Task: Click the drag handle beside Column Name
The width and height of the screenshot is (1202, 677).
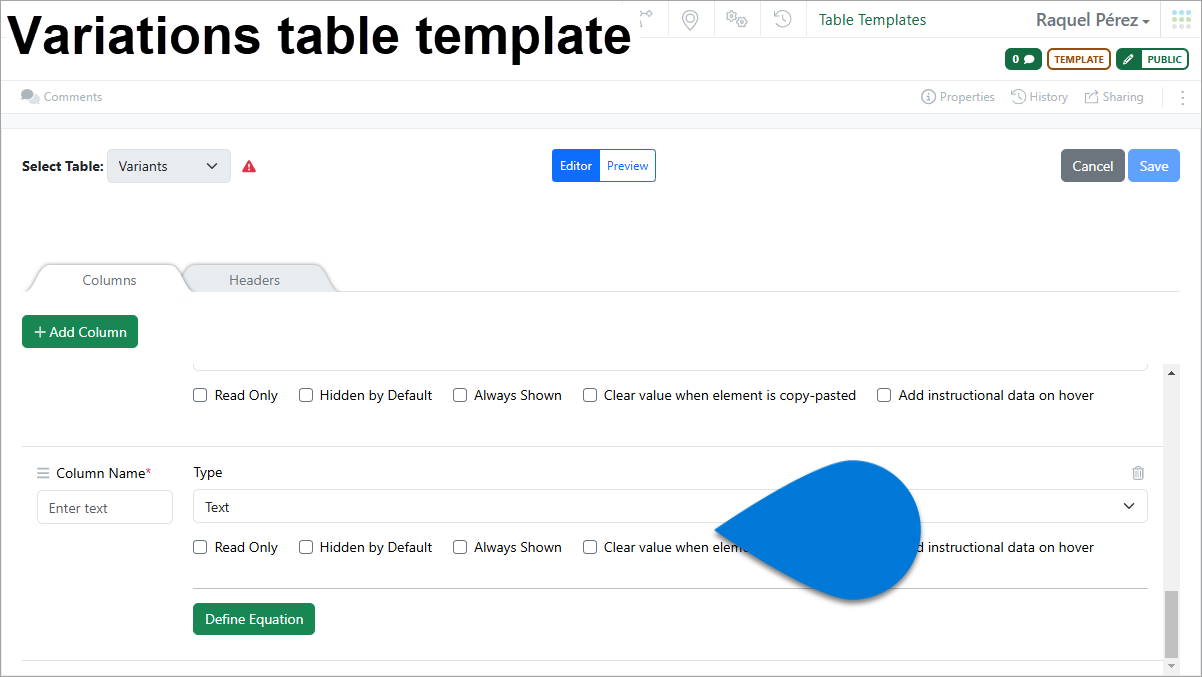Action: [43, 473]
